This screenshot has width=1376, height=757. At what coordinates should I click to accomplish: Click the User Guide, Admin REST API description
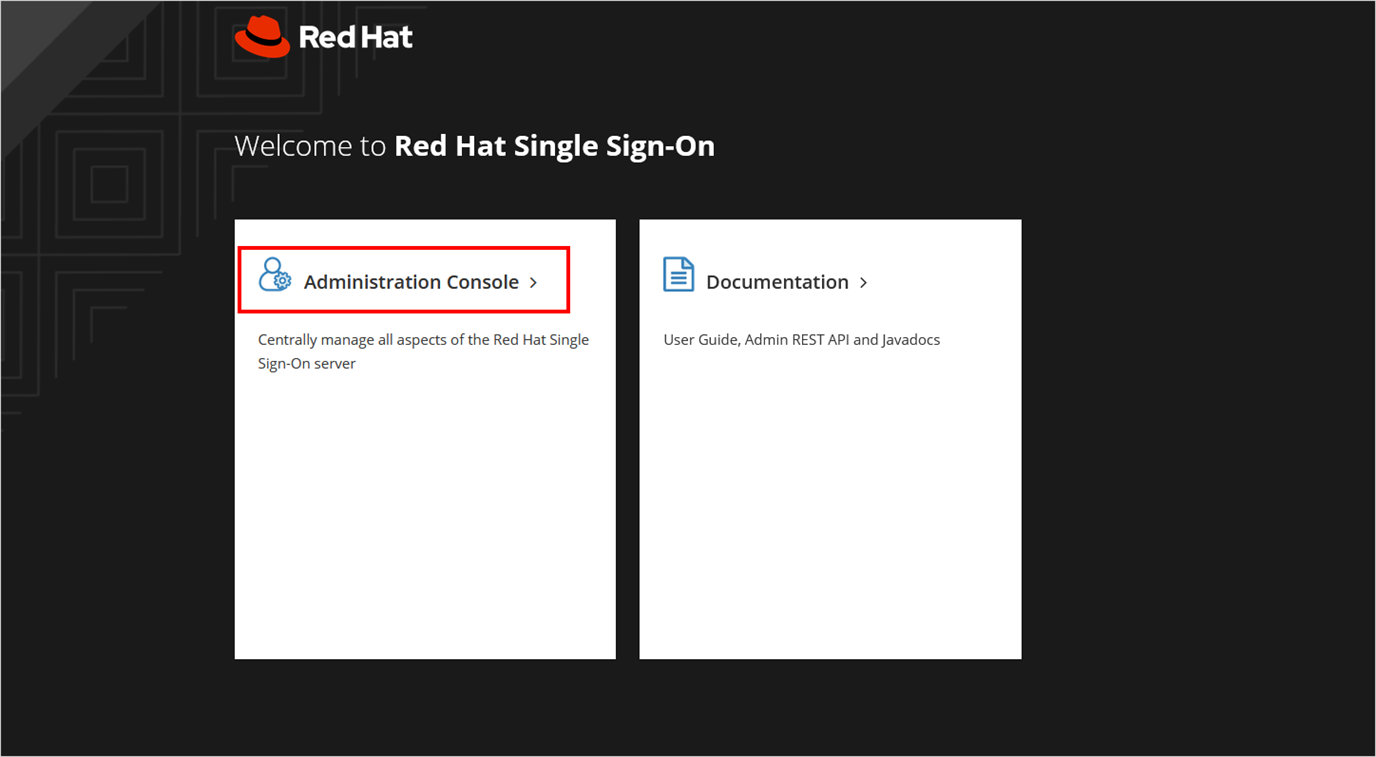point(801,339)
